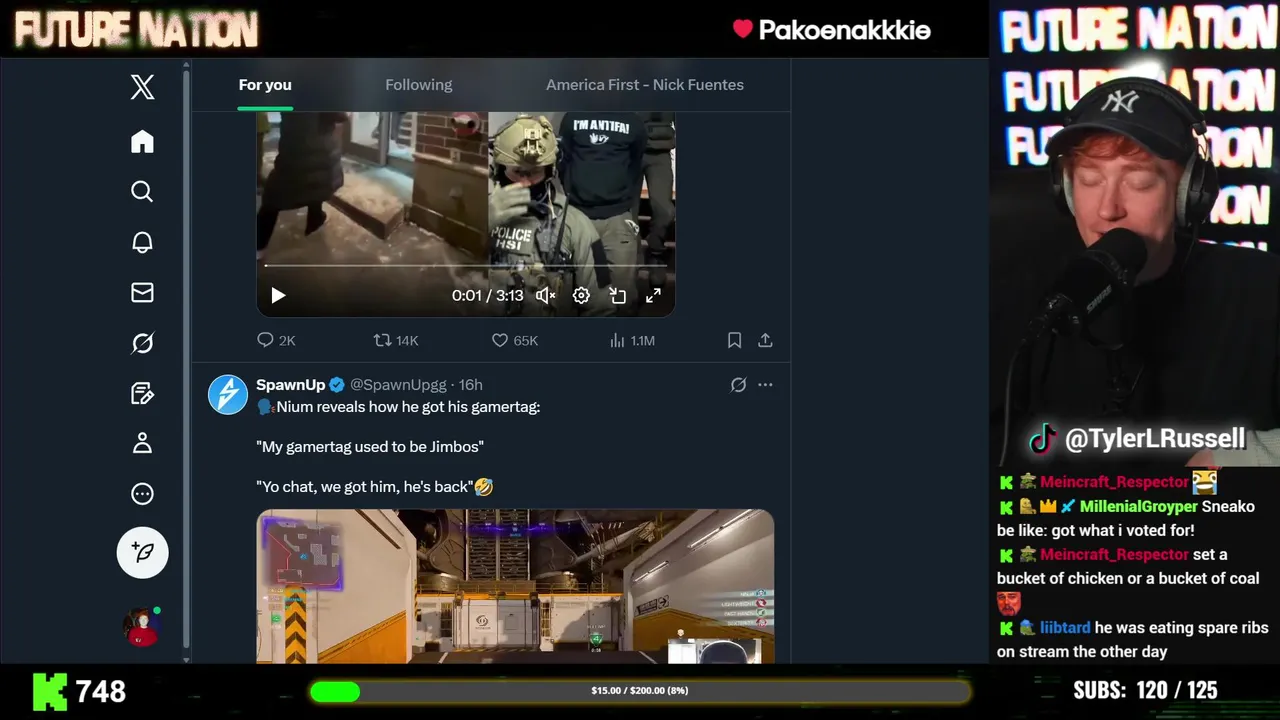Like the post with 65K likes
Image resolution: width=1280 pixels, height=720 pixels.
coord(514,340)
